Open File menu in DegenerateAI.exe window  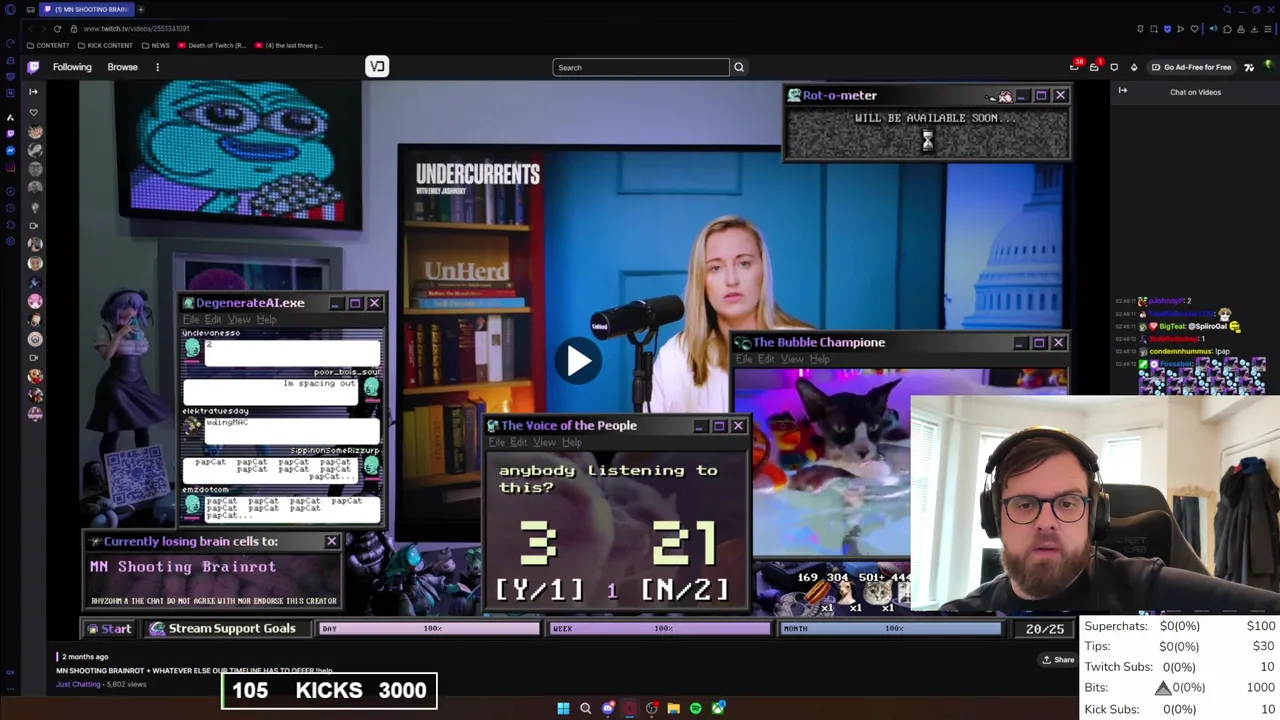190,319
